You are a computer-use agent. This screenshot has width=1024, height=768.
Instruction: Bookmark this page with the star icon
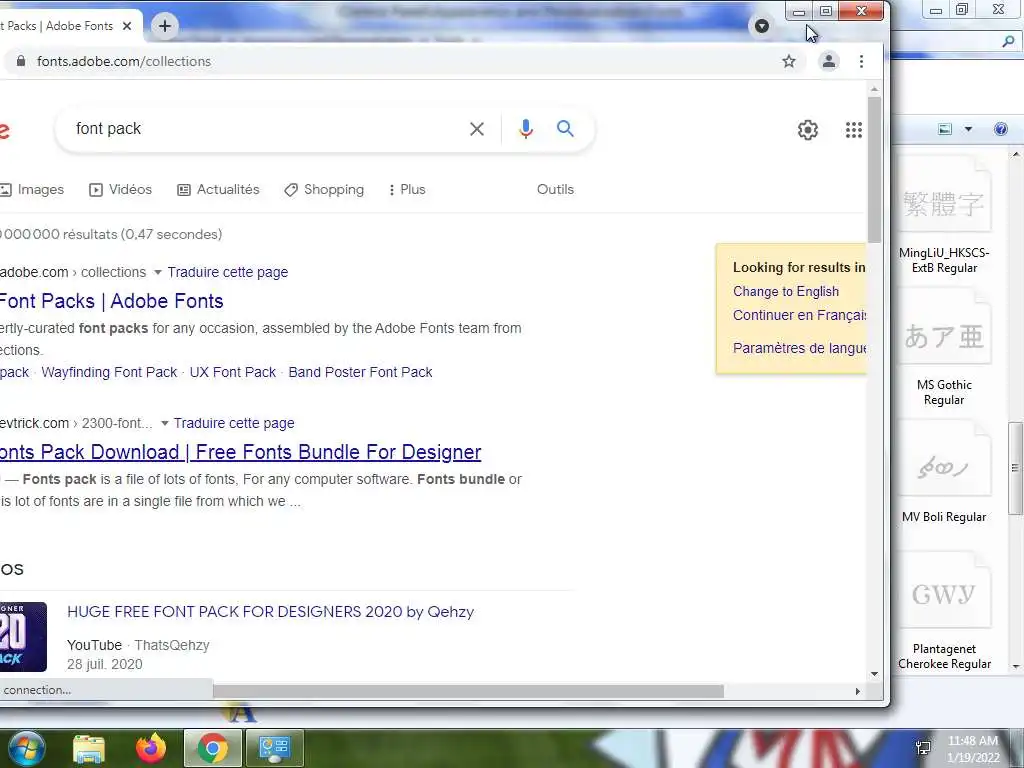(x=789, y=61)
